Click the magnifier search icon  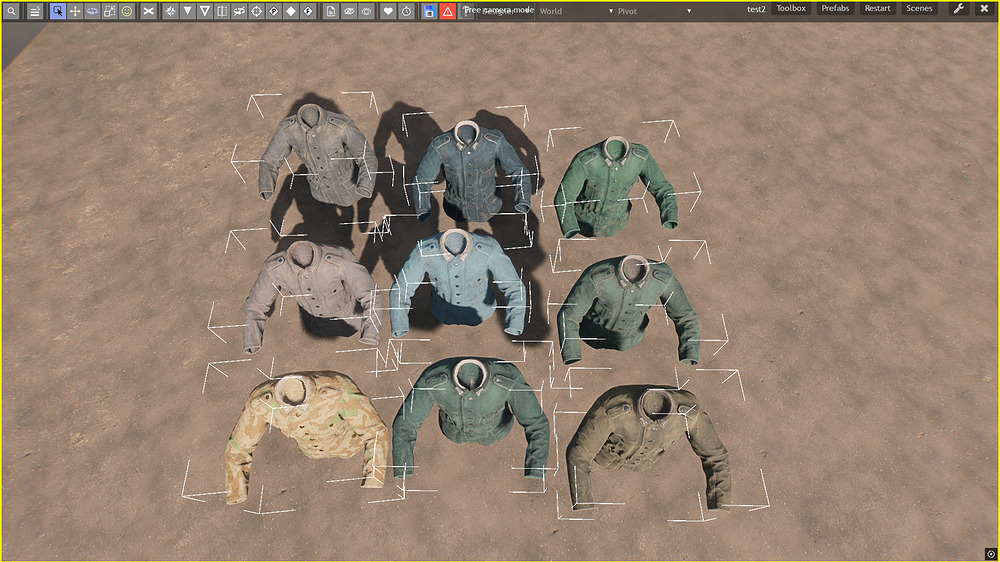[x=11, y=11]
